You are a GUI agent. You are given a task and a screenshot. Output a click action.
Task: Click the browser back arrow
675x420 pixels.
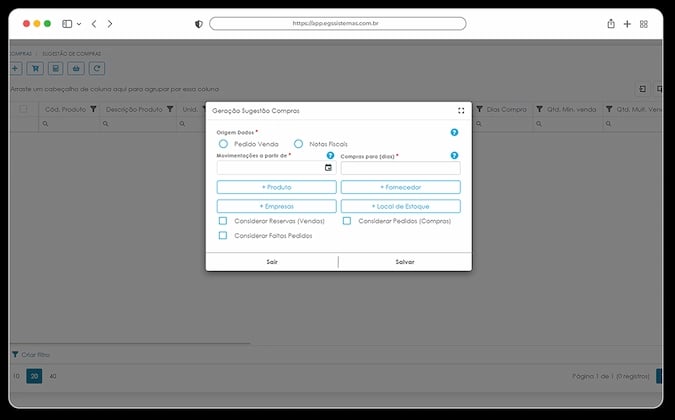(x=94, y=24)
